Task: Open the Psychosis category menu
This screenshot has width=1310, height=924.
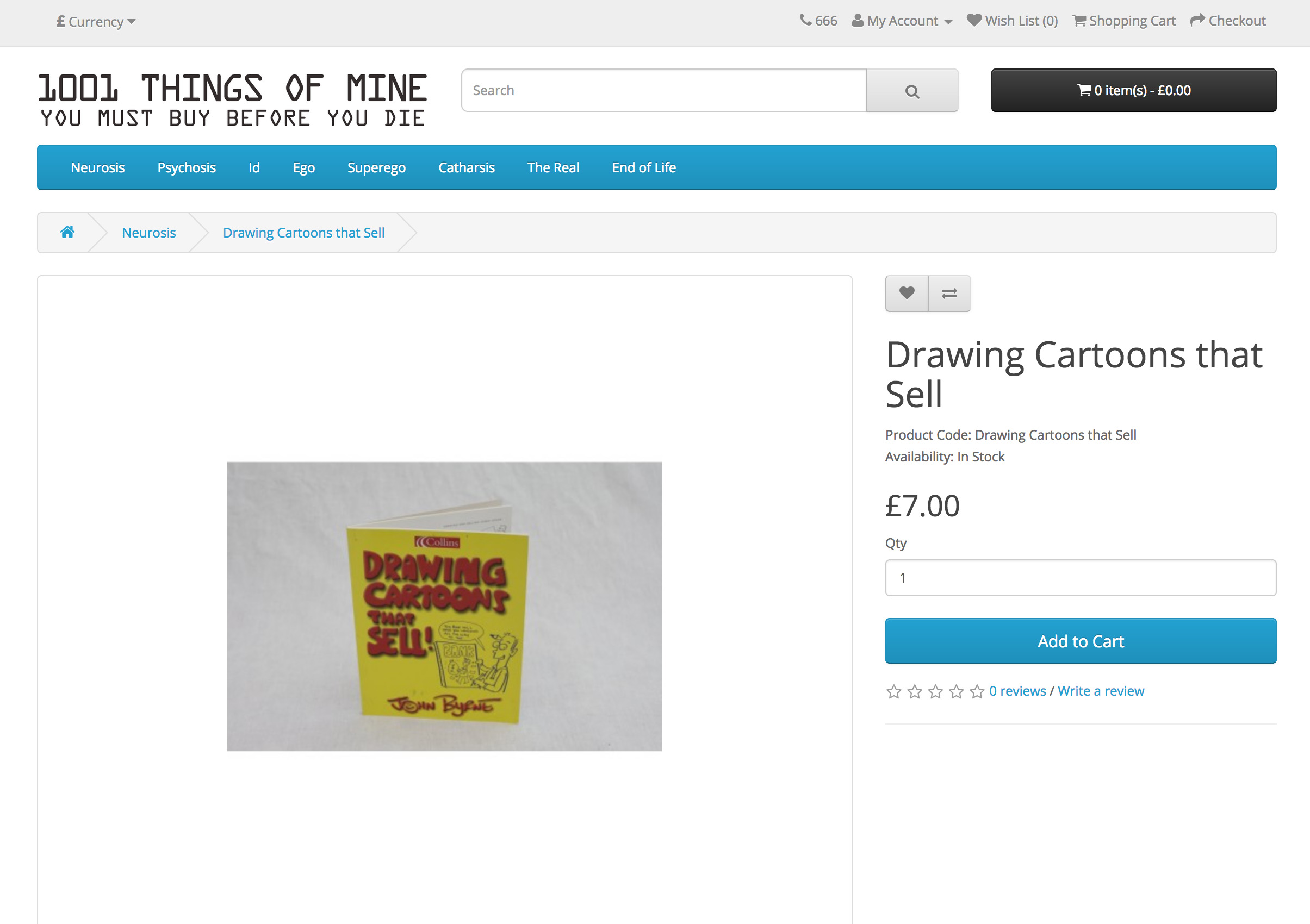Action: click(186, 168)
